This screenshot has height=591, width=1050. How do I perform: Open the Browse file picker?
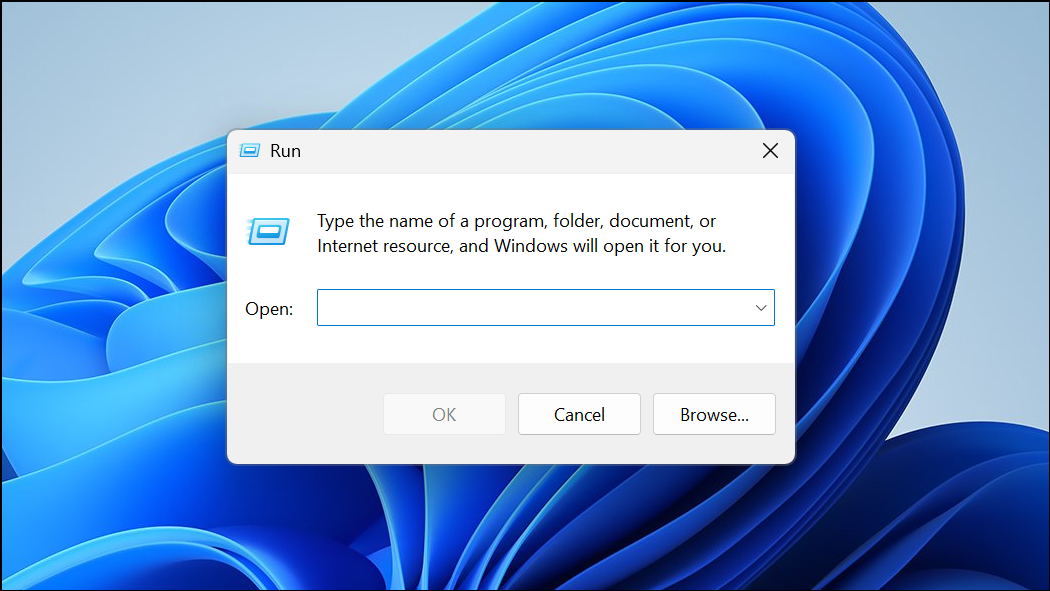pyautogui.click(x=714, y=413)
